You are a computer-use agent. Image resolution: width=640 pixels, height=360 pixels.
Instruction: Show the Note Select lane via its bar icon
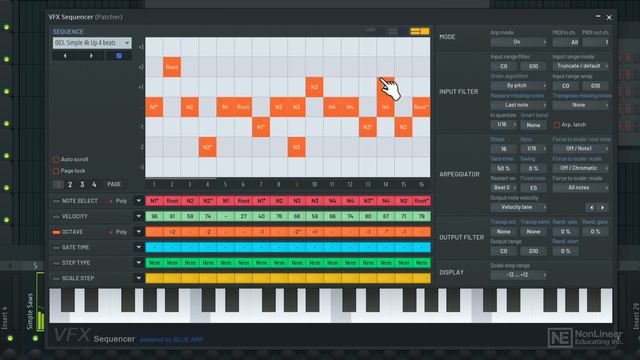coord(56,201)
